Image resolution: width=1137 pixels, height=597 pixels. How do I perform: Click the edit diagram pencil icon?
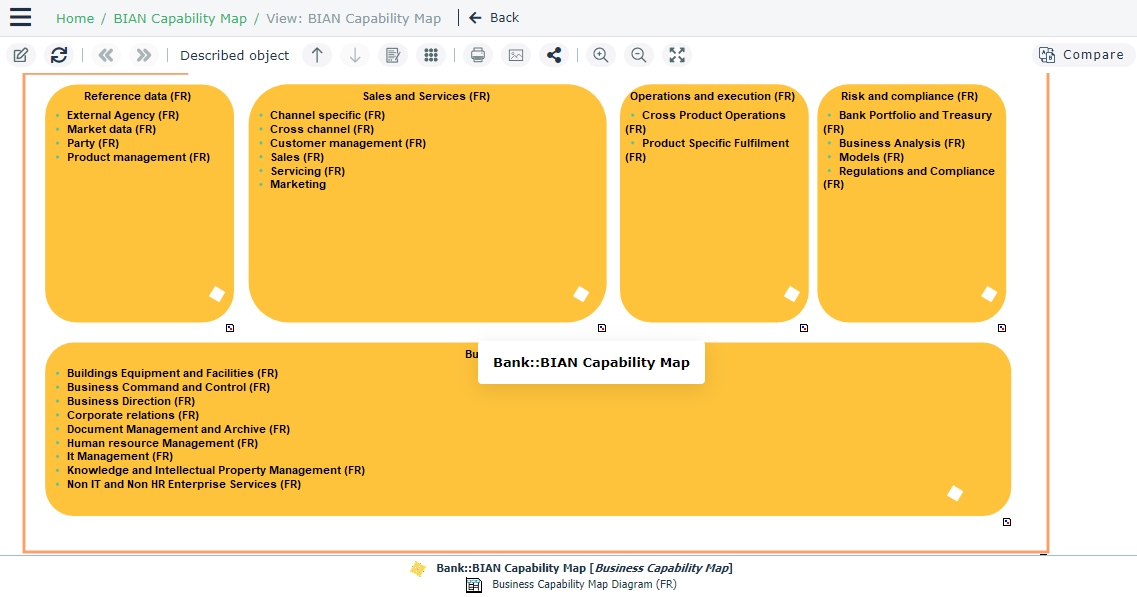[21, 55]
